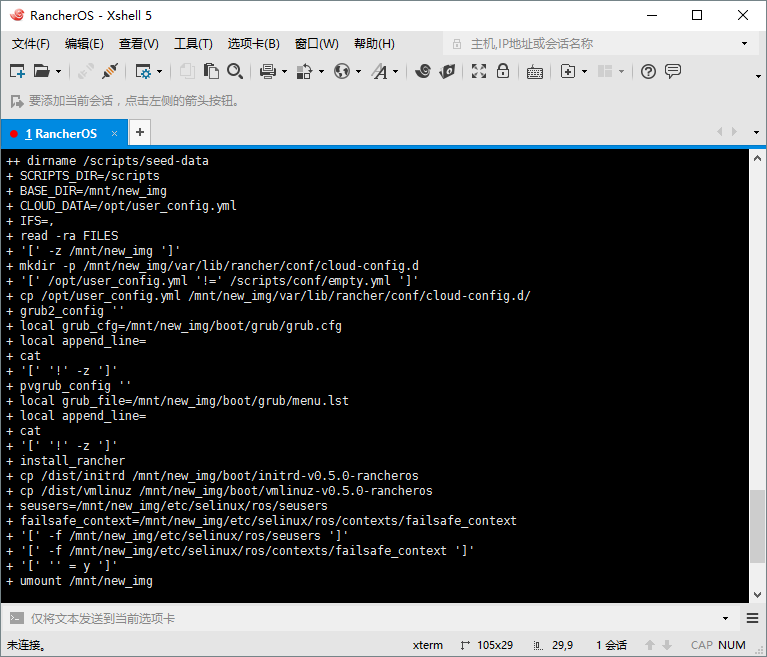
Task: Expand the file transfer dropdown arrow
Action: click(321, 72)
